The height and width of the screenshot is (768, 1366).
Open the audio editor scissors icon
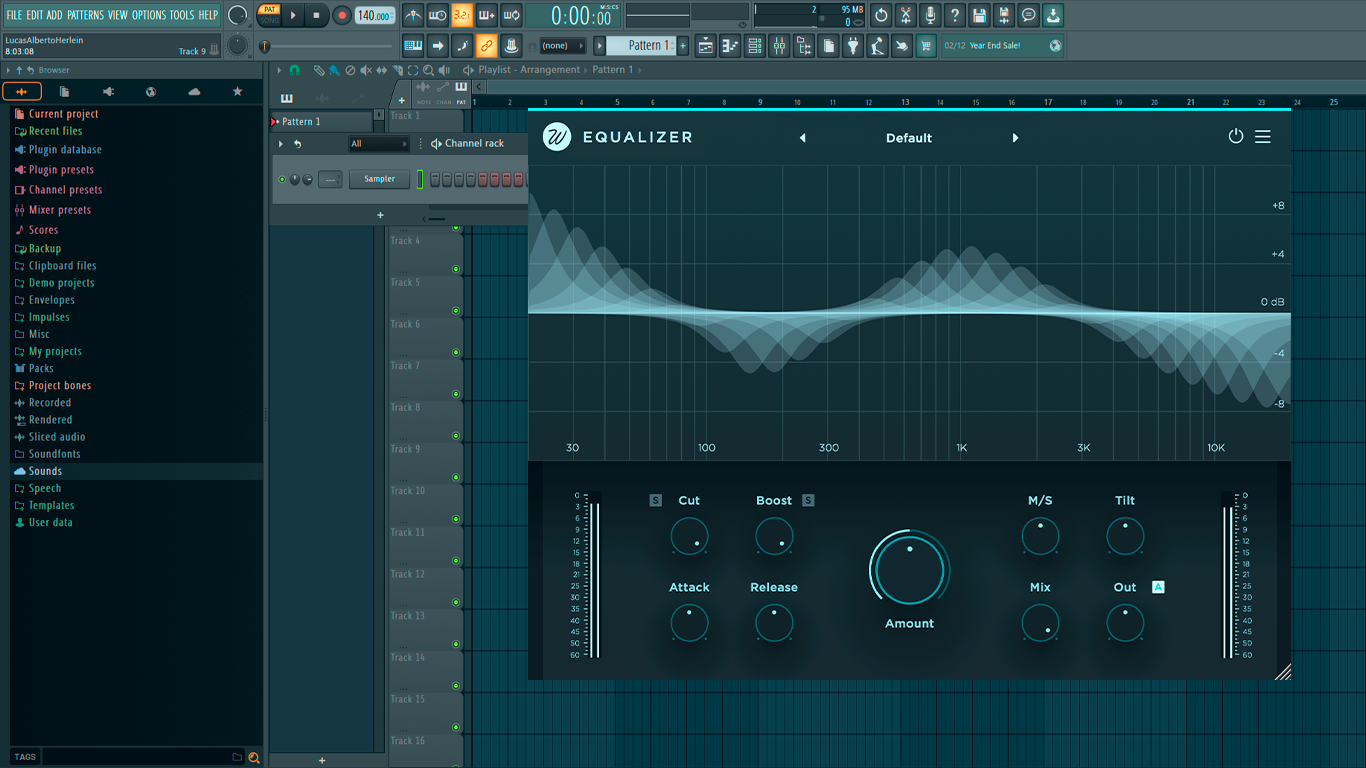(x=906, y=15)
